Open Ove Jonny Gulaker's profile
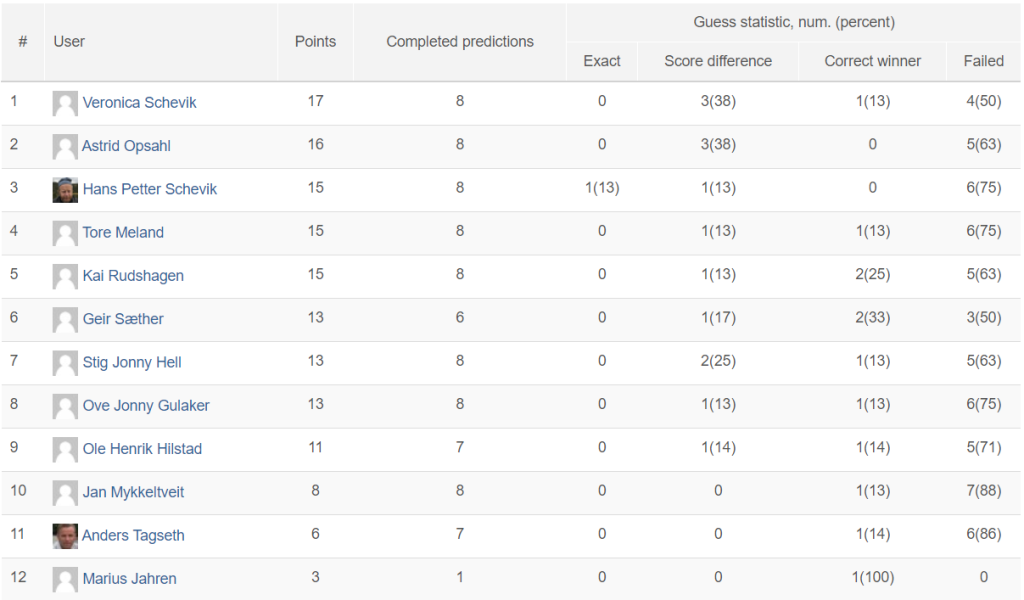1024x600 pixels. [x=145, y=406]
